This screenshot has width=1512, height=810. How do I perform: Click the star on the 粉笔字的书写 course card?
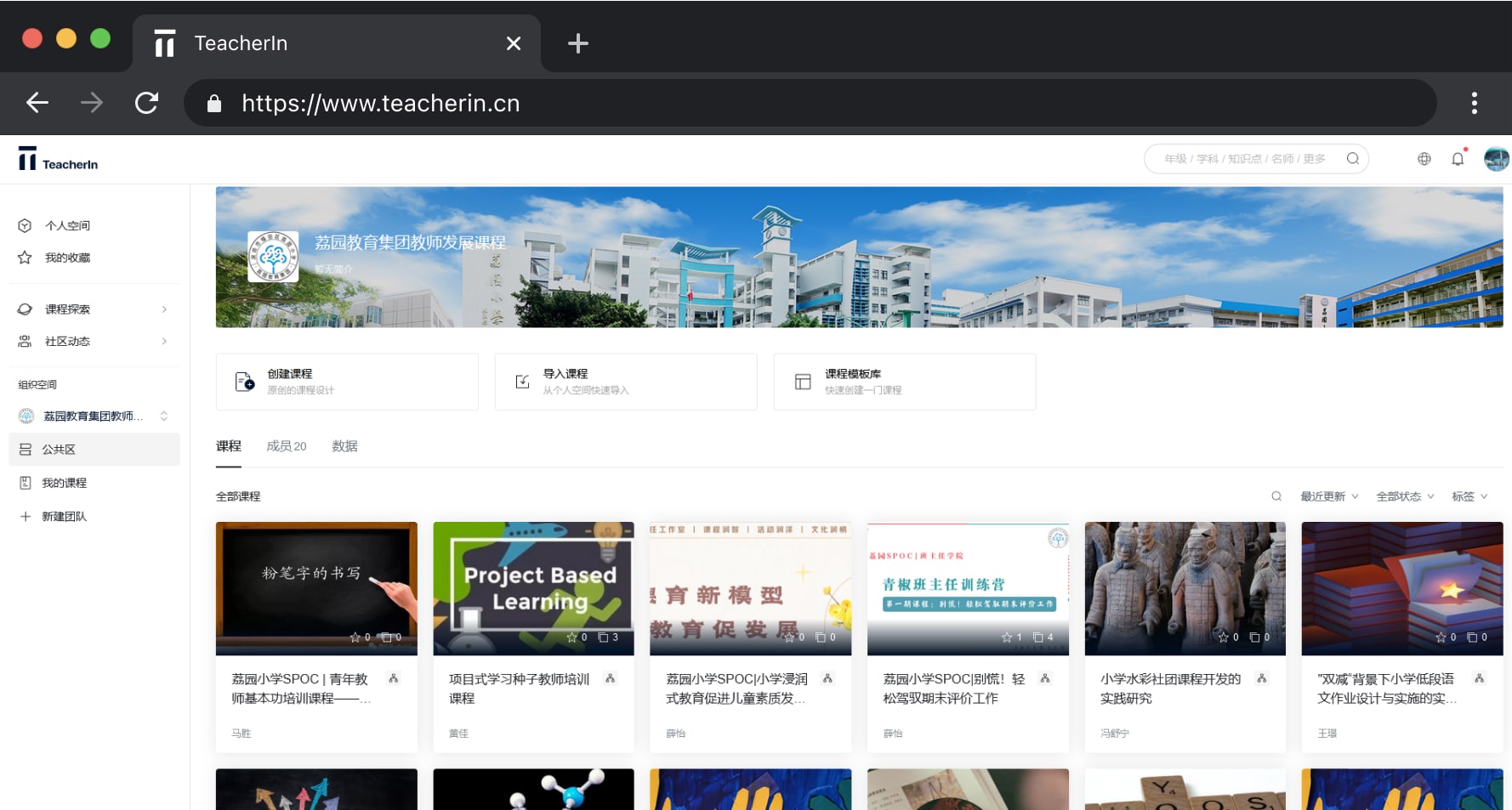pyautogui.click(x=355, y=637)
